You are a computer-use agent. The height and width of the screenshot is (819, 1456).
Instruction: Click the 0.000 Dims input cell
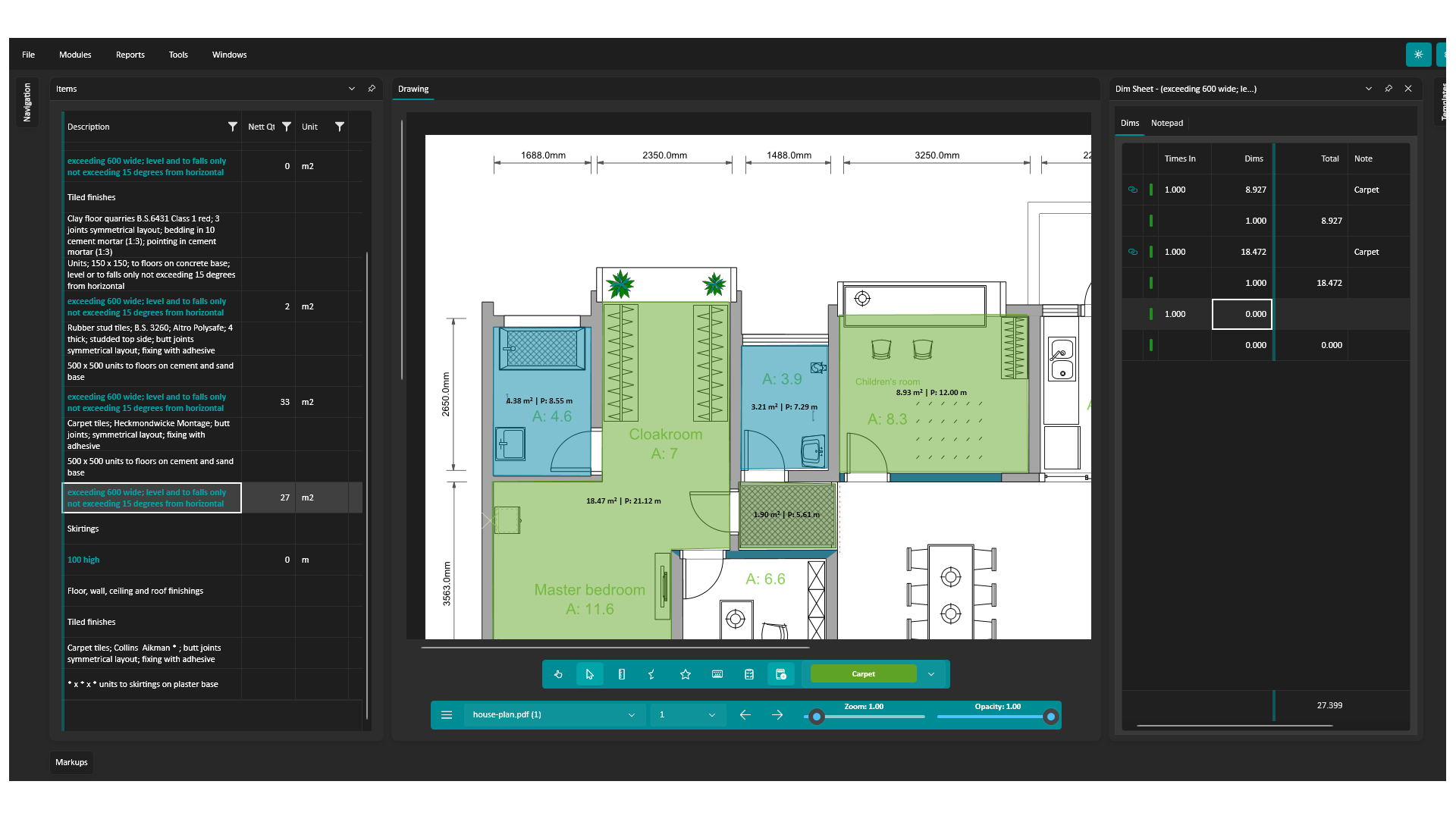click(x=1241, y=314)
